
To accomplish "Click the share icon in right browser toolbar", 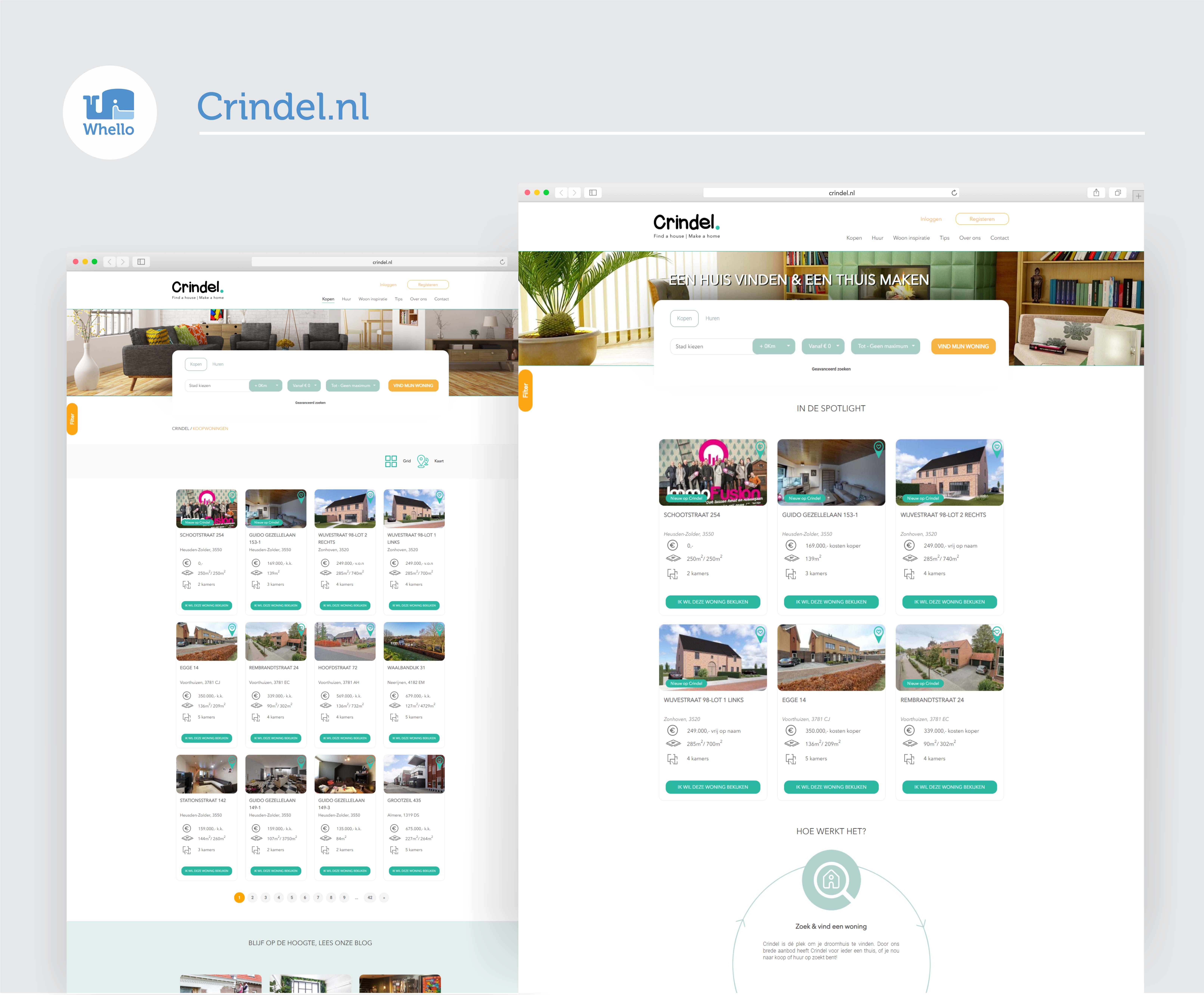I will [1096, 193].
